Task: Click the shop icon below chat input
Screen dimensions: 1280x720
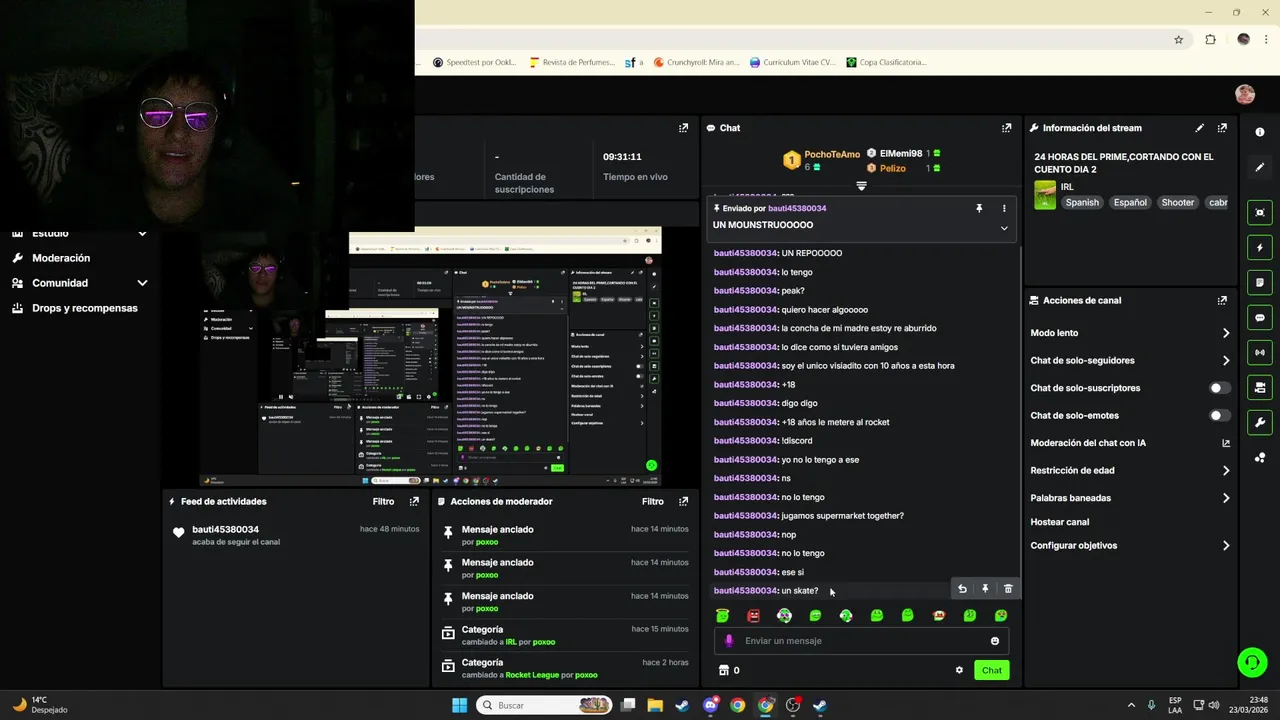Action: pos(724,670)
